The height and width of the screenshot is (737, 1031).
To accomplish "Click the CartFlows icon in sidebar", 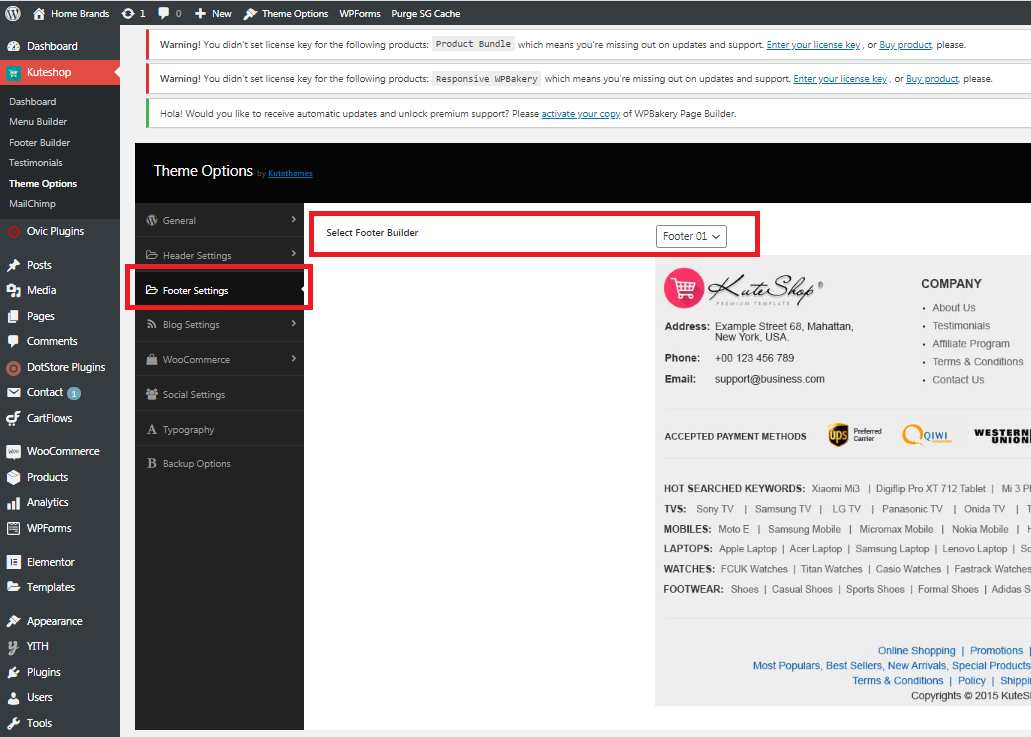I will pyautogui.click(x=13, y=418).
